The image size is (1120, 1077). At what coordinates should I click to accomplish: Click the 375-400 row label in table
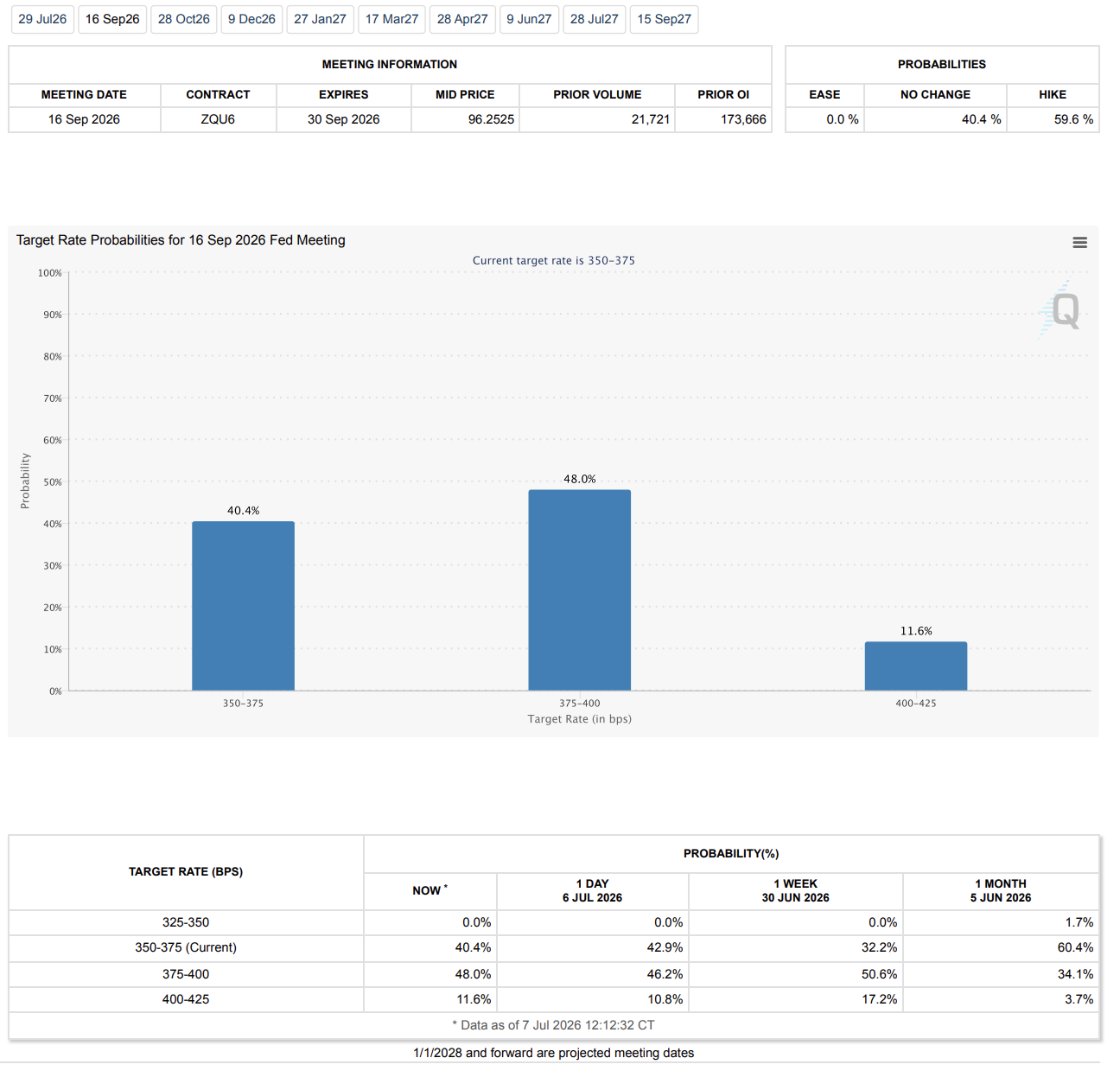coord(186,974)
